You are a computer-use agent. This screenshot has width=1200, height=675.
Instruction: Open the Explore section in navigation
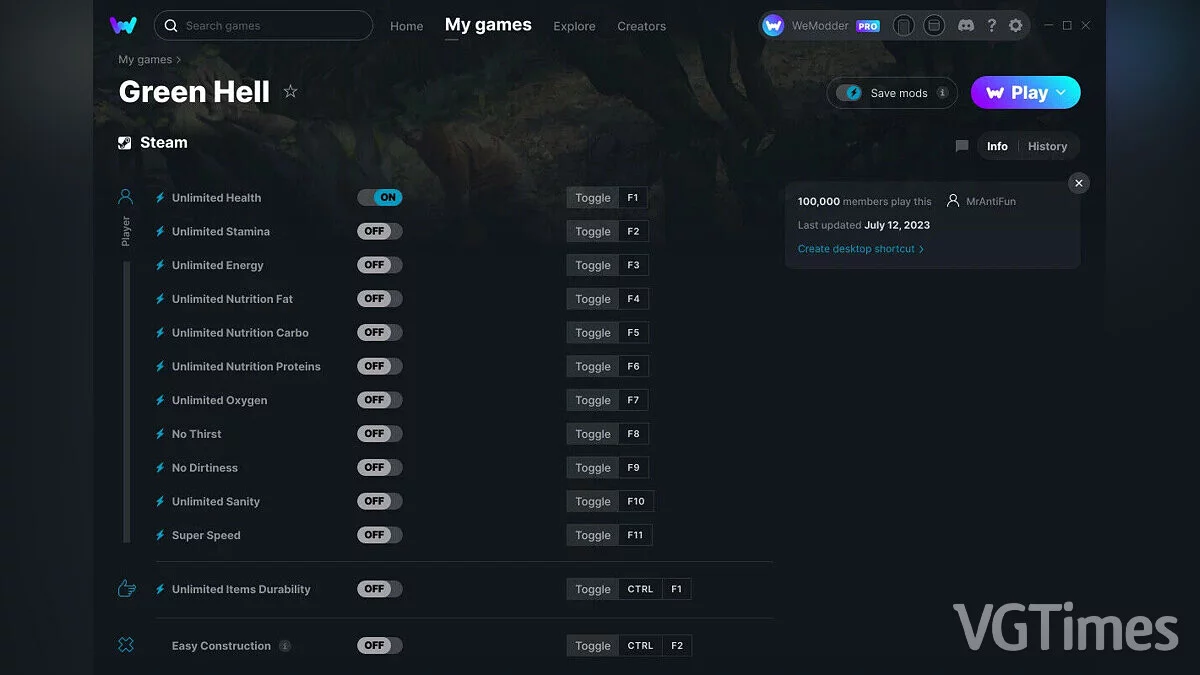point(574,26)
